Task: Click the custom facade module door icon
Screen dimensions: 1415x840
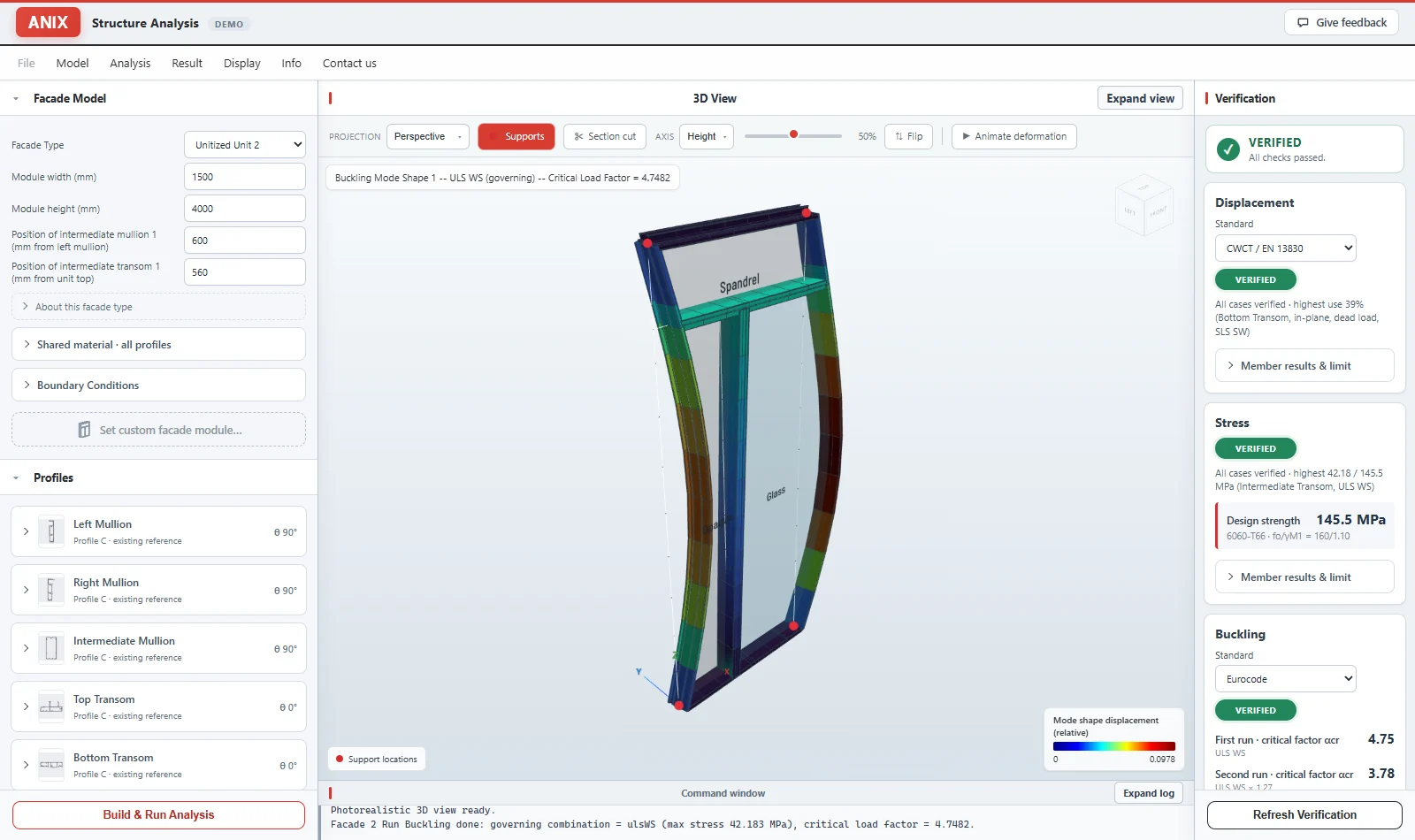Action: pos(84,430)
